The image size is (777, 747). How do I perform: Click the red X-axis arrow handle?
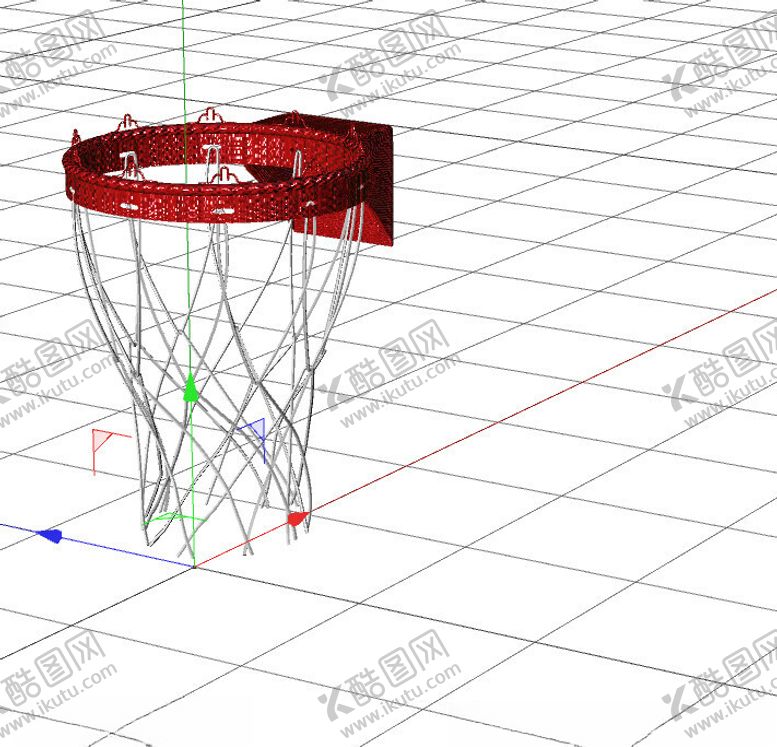(297, 518)
